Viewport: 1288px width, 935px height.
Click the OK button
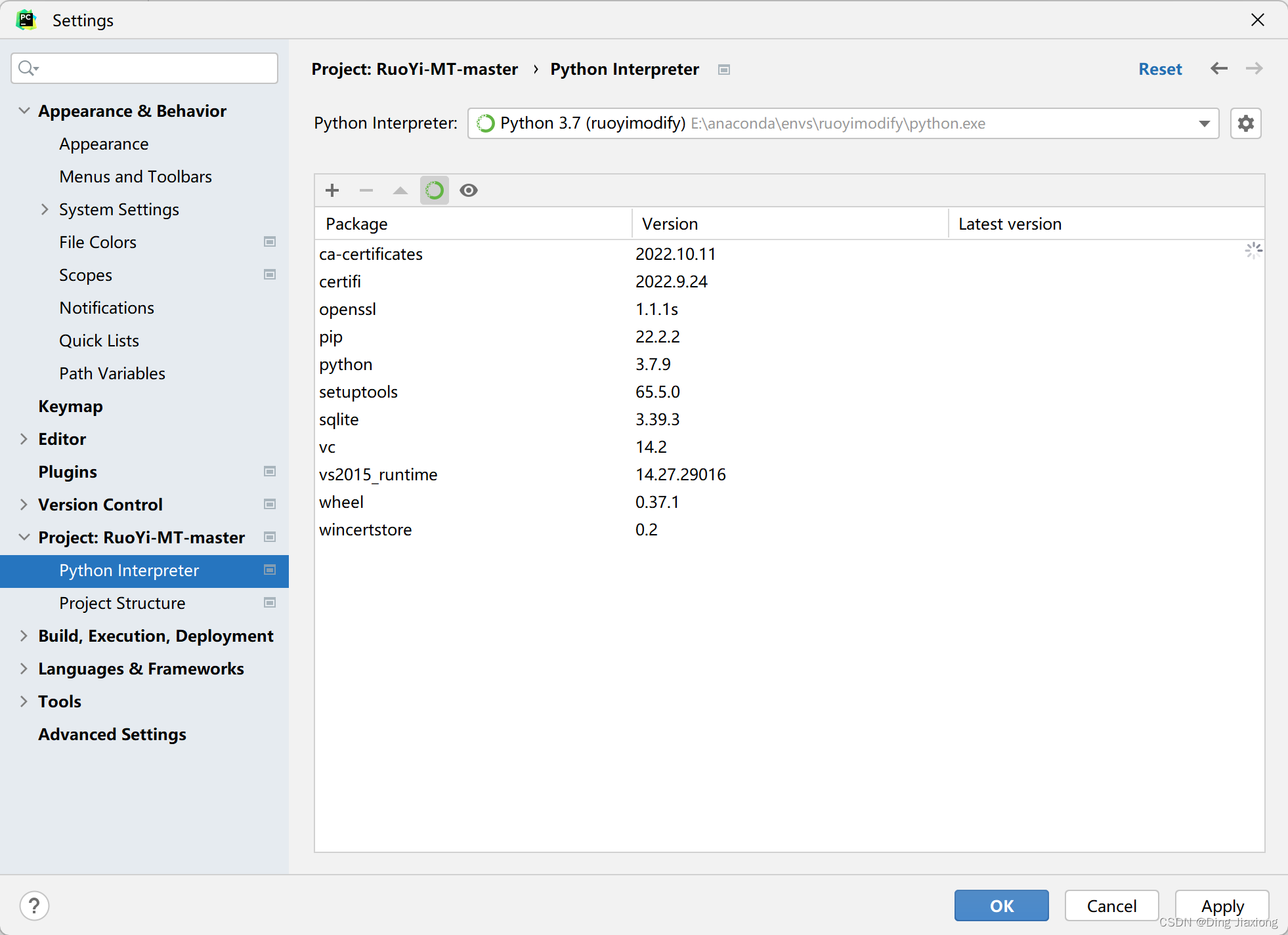[x=1002, y=906]
